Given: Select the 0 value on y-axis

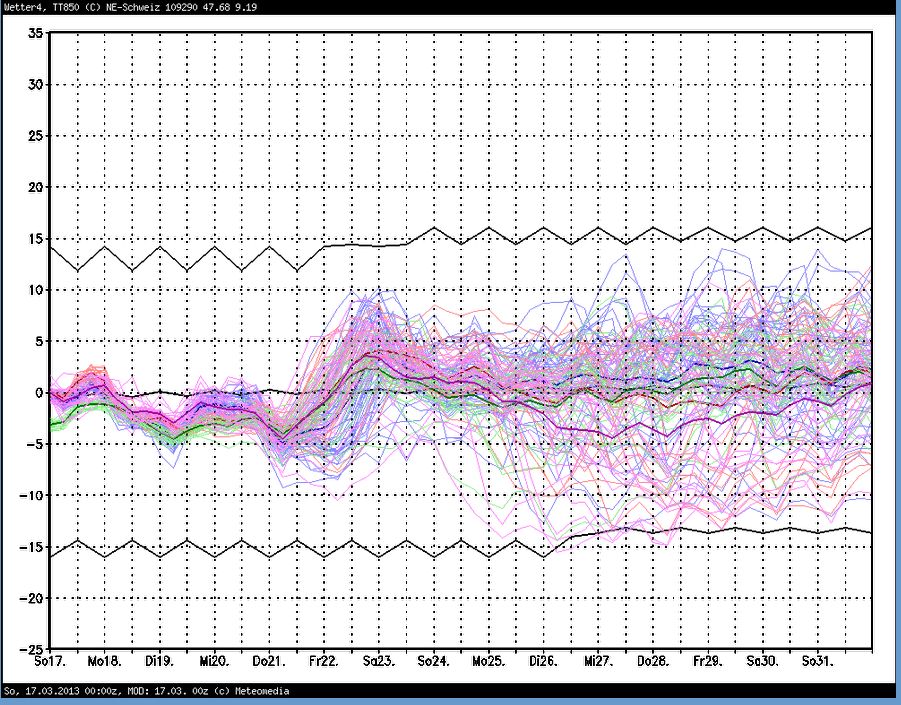Looking at the screenshot, I should click(x=38, y=392).
